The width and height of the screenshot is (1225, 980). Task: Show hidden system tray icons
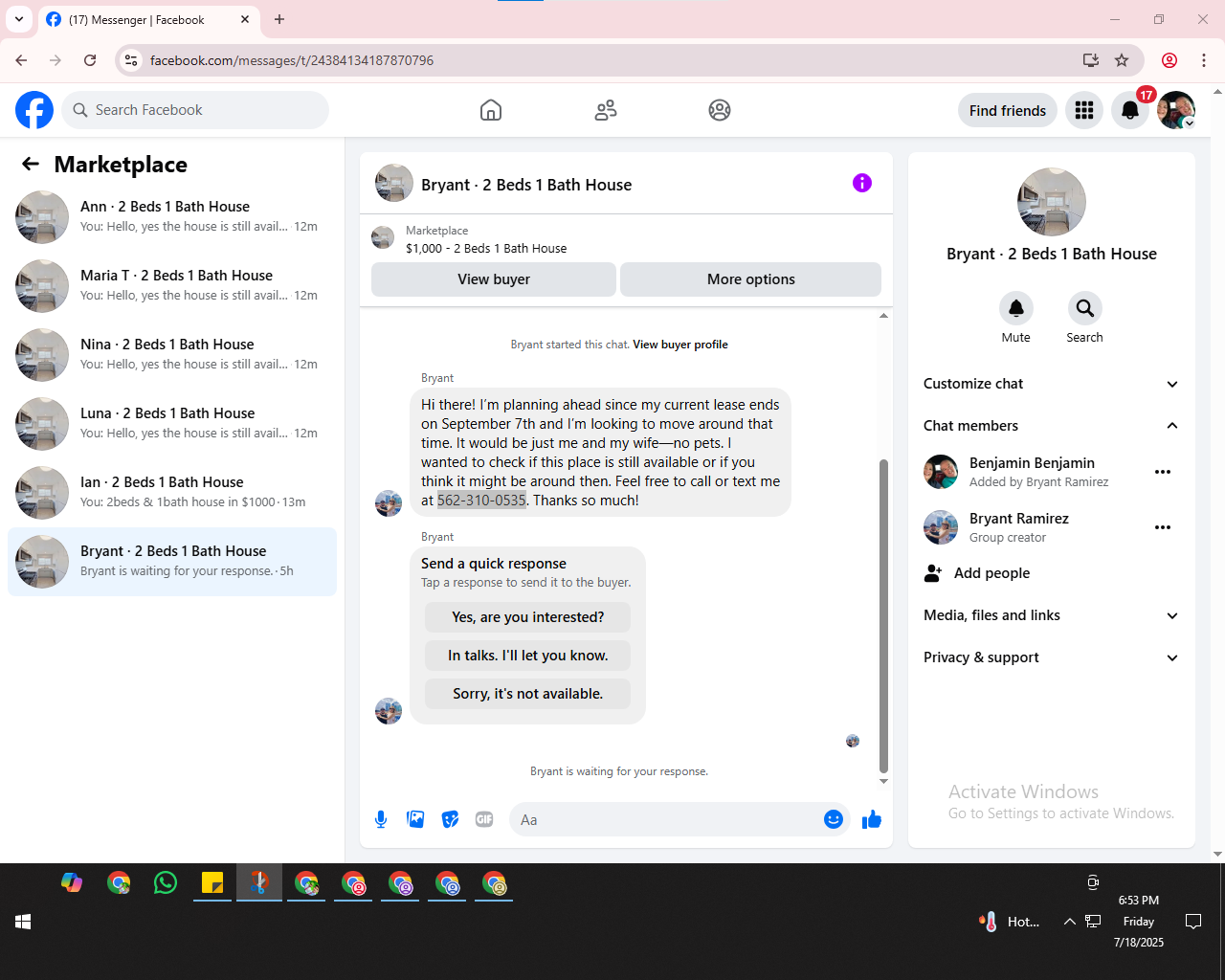click(1069, 922)
